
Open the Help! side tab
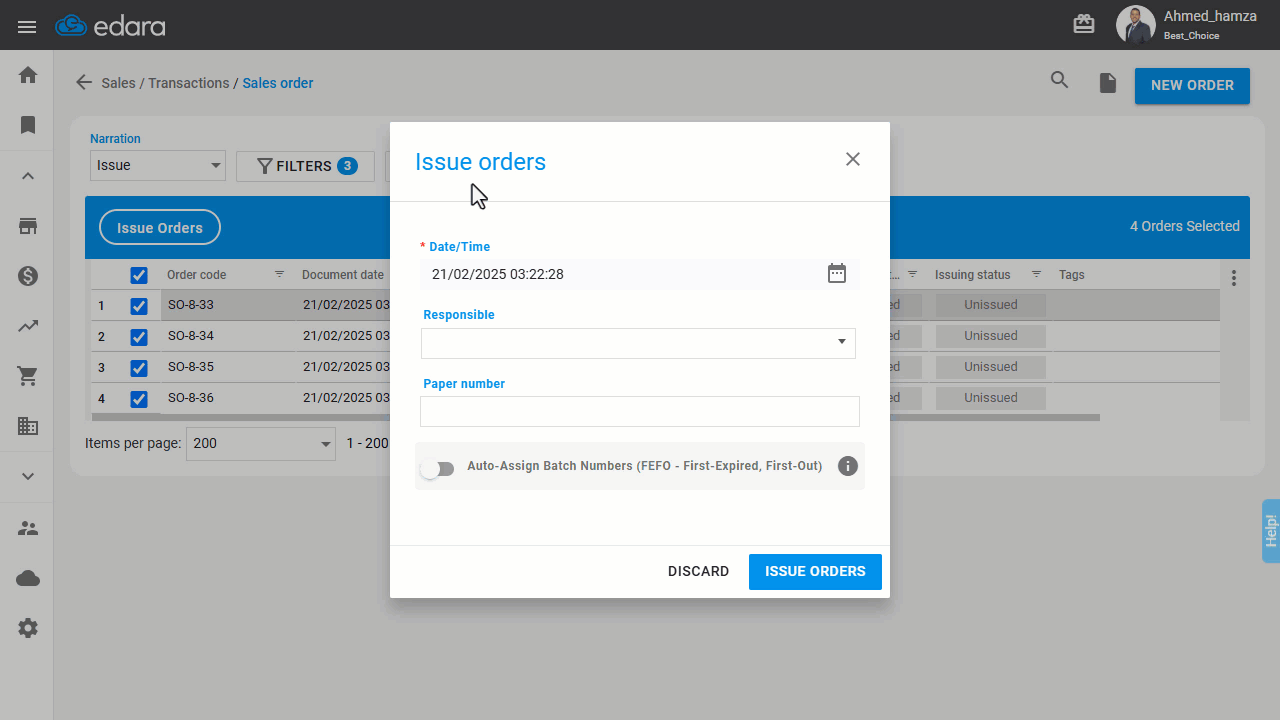point(1270,530)
